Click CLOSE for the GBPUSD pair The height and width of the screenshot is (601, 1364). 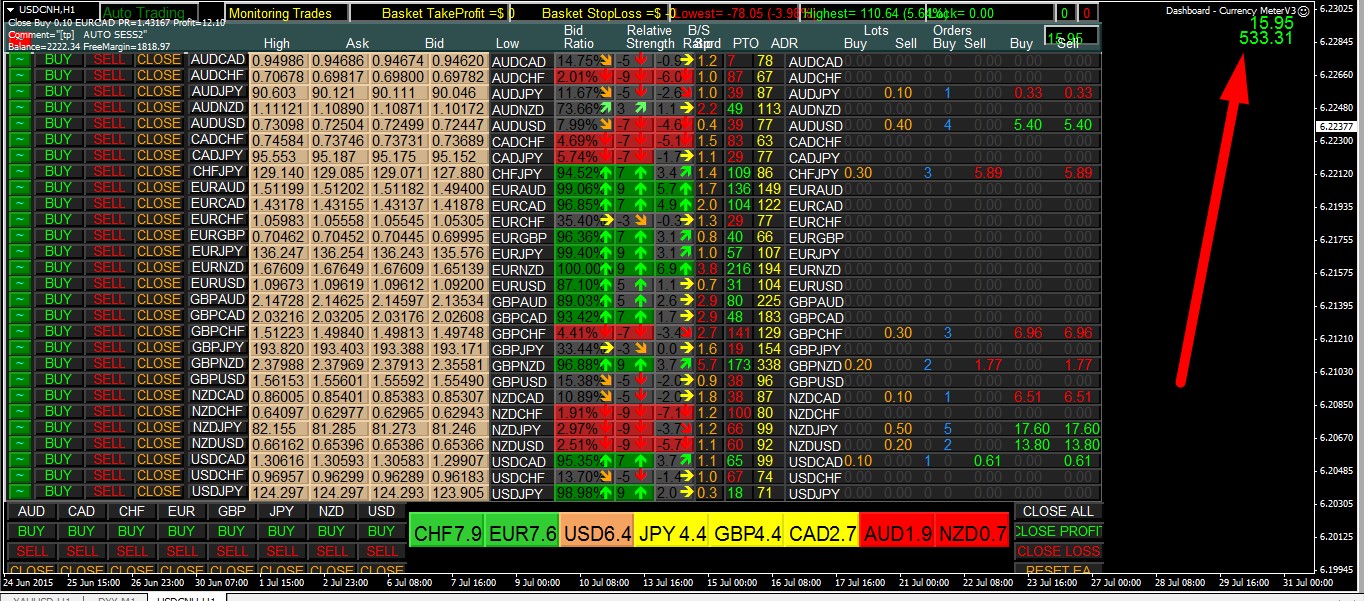(159, 380)
